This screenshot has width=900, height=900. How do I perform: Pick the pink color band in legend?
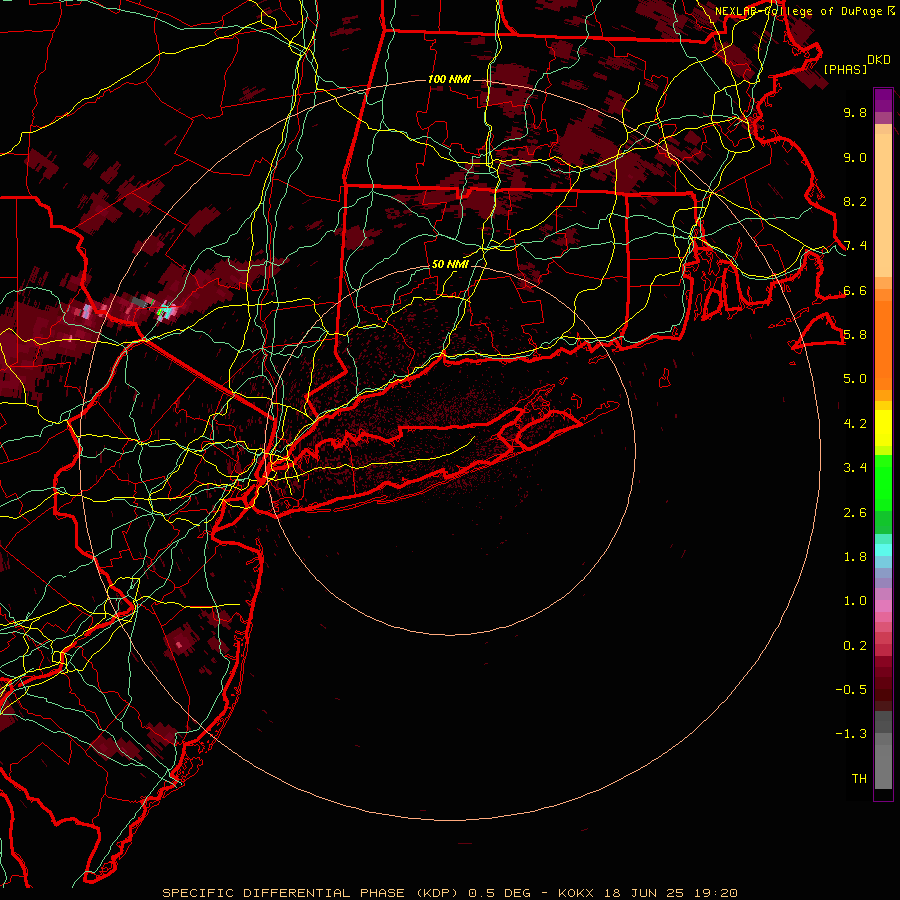pyautogui.click(x=883, y=606)
